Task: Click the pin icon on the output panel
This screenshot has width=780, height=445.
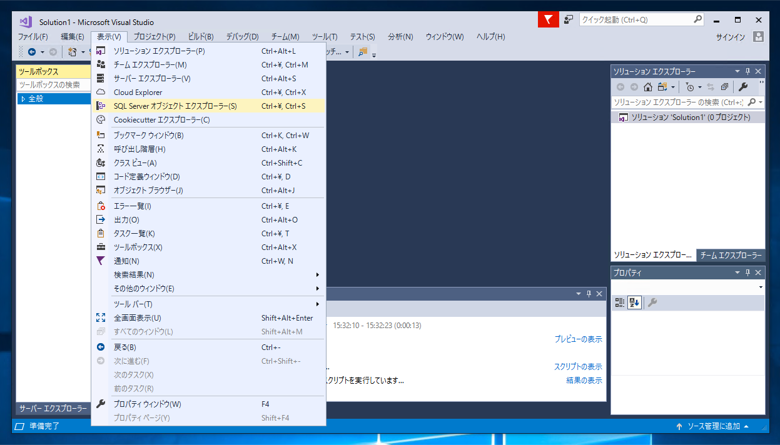Action: coord(588,294)
